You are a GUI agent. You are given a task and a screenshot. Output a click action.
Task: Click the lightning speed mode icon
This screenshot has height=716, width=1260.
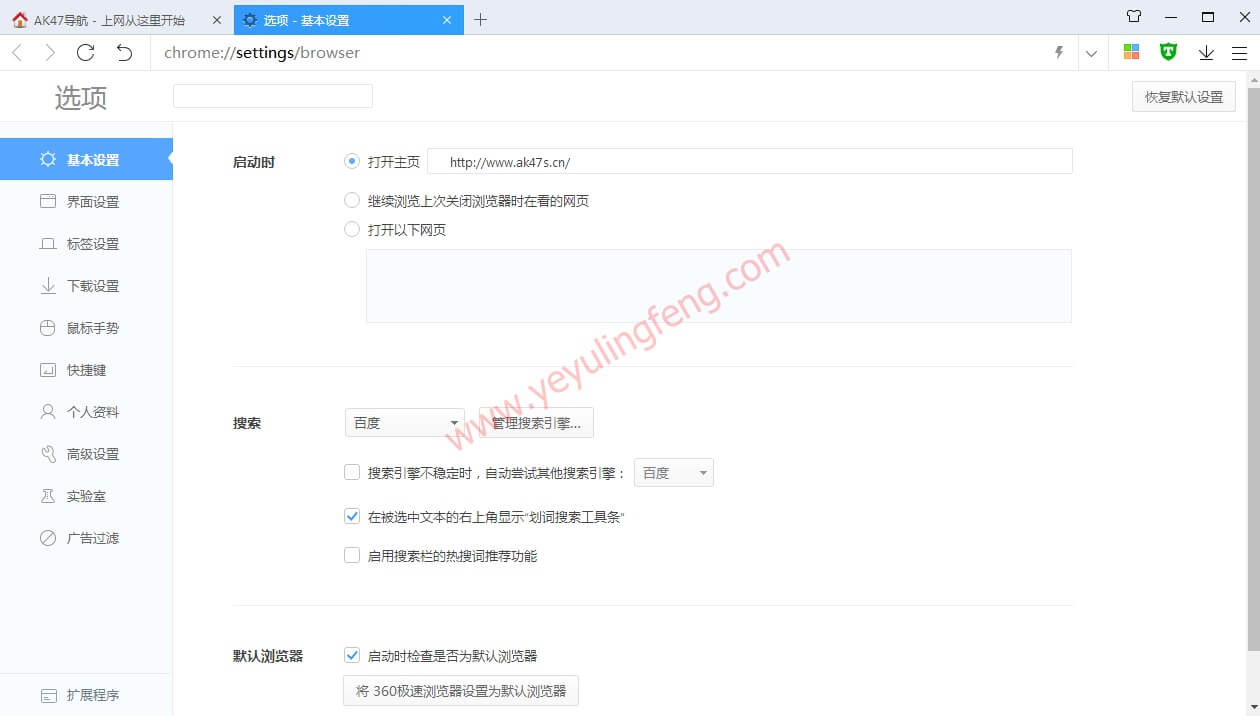[1059, 53]
